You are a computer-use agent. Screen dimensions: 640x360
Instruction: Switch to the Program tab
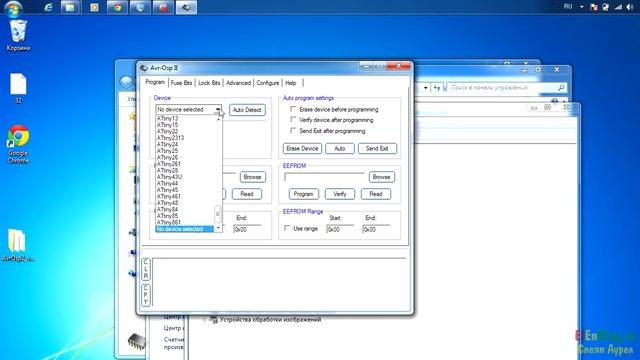tap(155, 82)
